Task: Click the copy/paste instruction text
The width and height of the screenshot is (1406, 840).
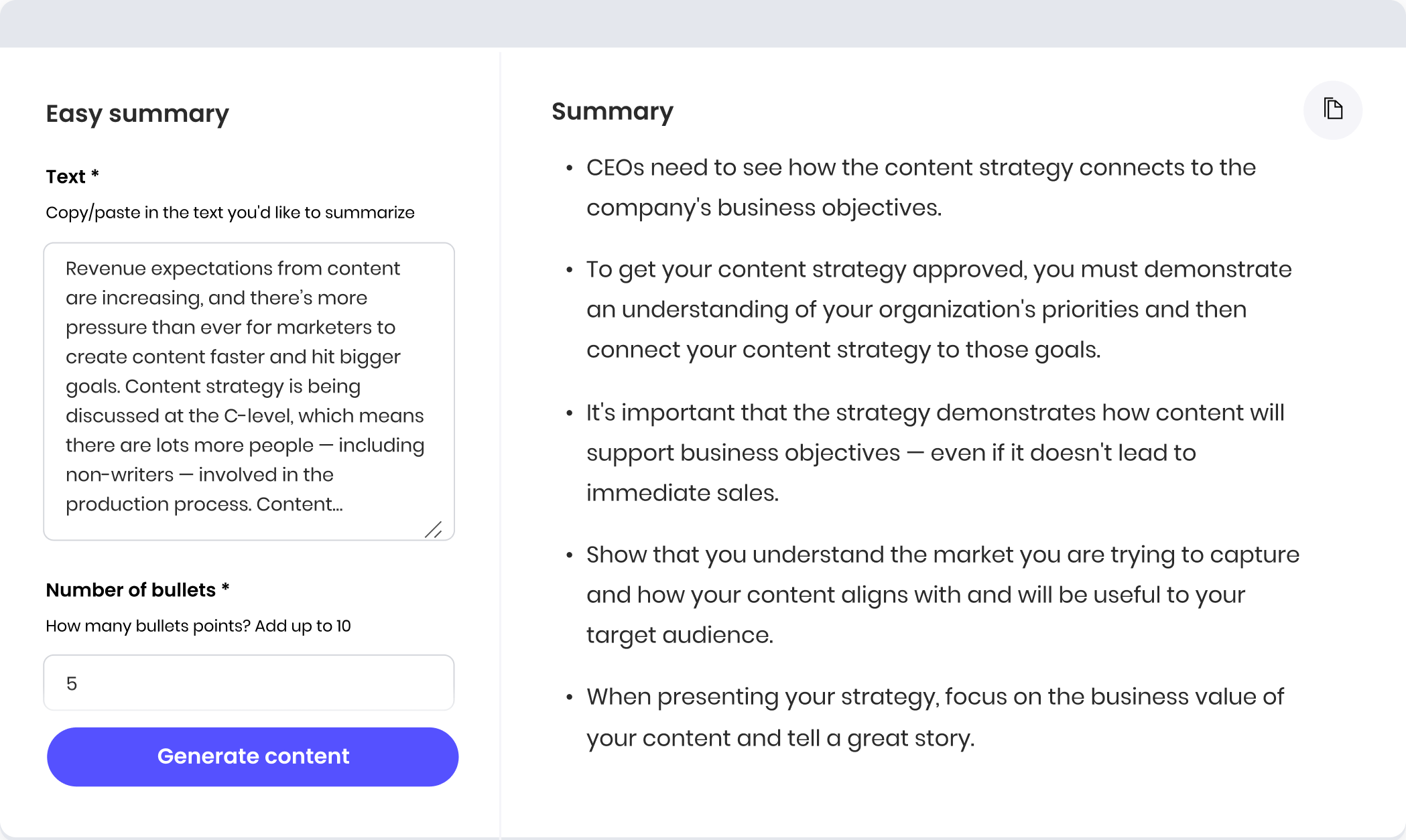Action: (x=230, y=212)
